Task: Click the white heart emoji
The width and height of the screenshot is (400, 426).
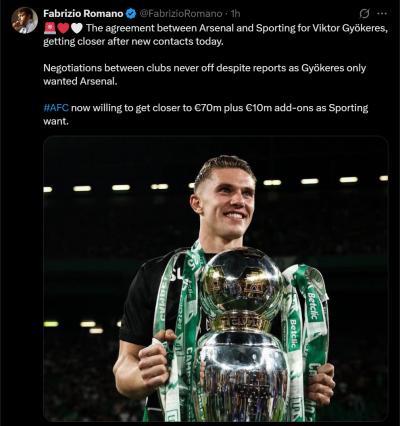Action: (x=76, y=28)
